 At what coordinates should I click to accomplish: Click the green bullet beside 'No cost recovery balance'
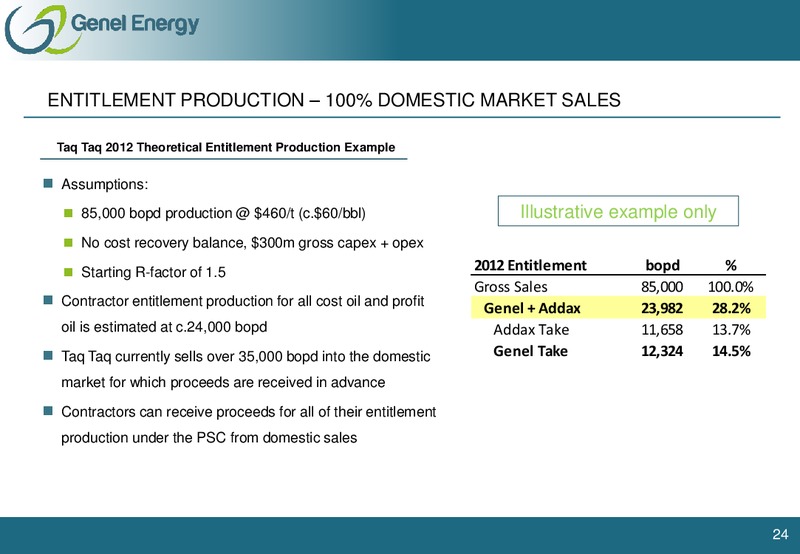(x=68, y=242)
